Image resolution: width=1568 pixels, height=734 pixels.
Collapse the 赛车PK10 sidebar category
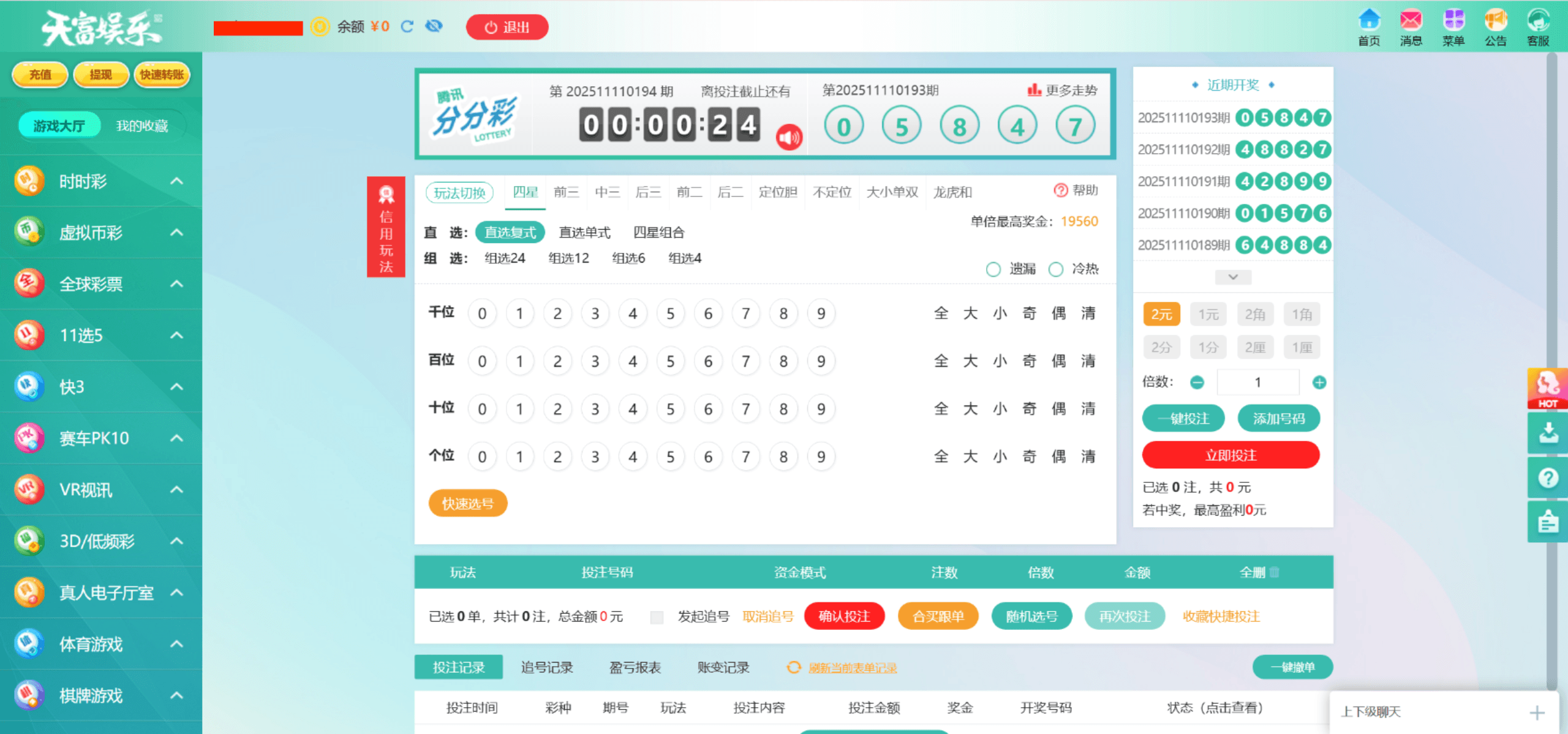[176, 438]
